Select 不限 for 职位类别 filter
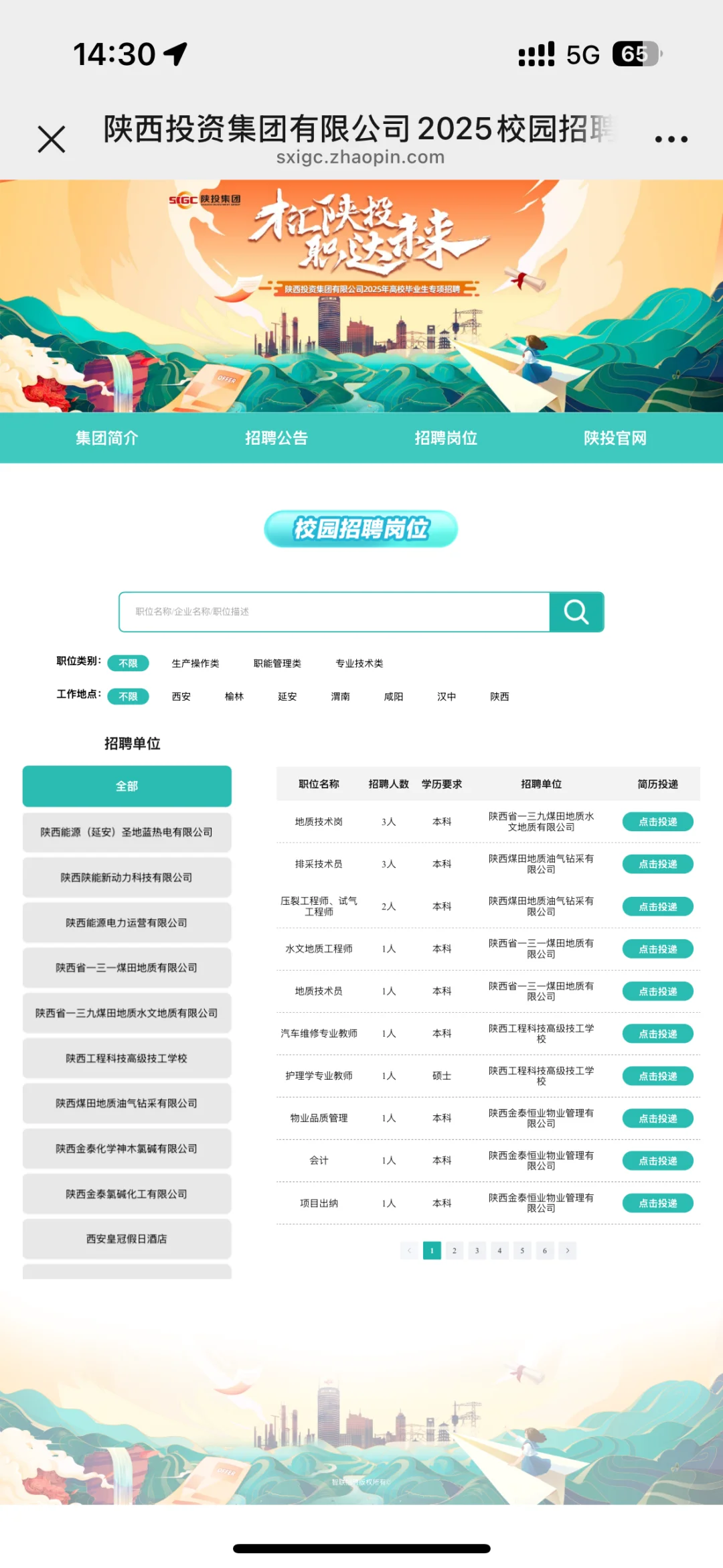This screenshot has height=1568, width=723. [128, 663]
